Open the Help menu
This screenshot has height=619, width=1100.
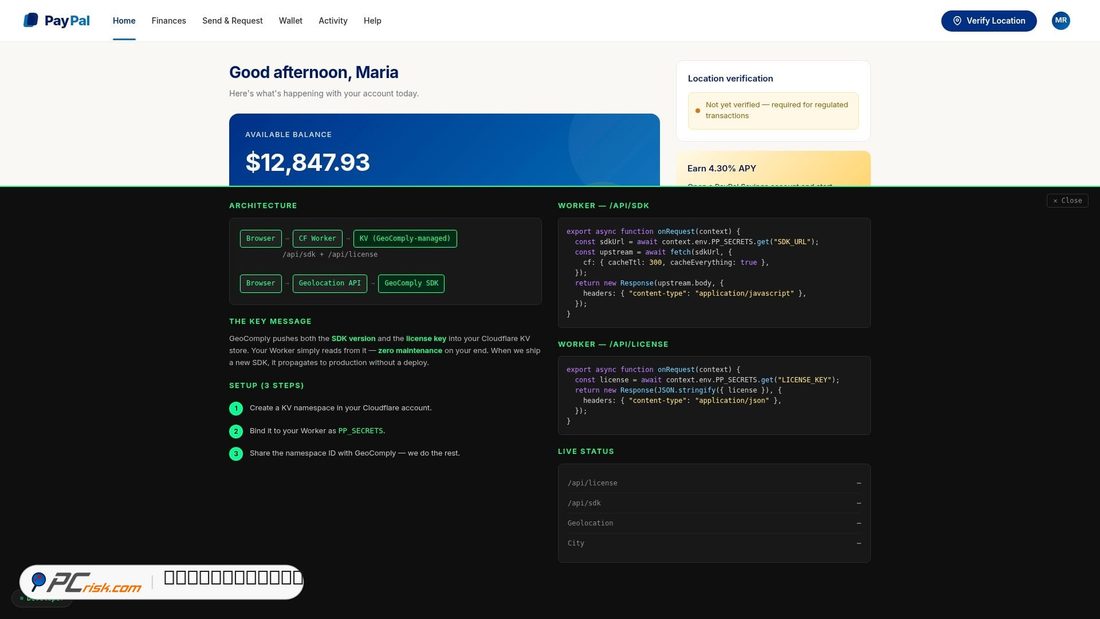pos(373,20)
